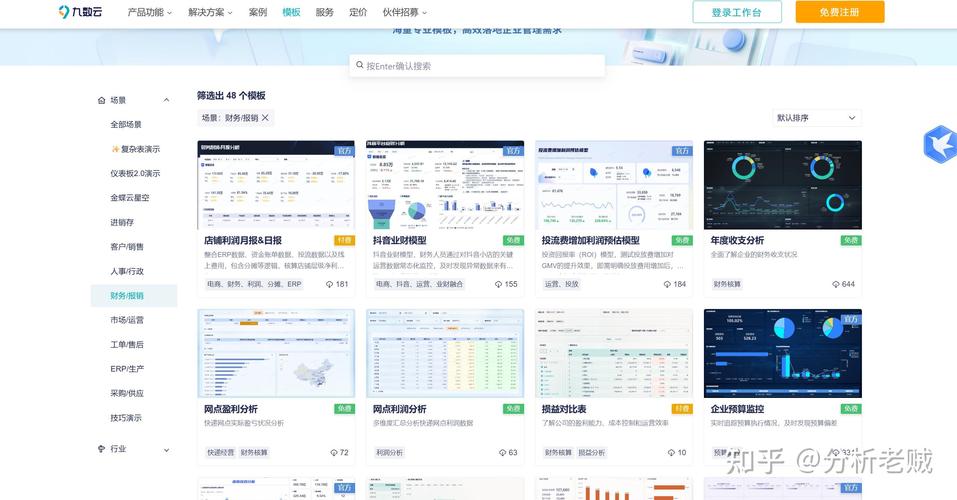Open the 网点盈利分析 template thumbnail
This screenshot has width=957, height=500.
(276, 353)
